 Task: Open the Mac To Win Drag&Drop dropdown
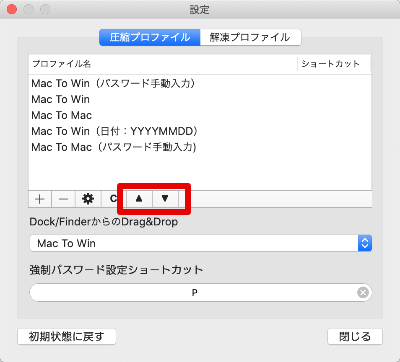coord(201,243)
